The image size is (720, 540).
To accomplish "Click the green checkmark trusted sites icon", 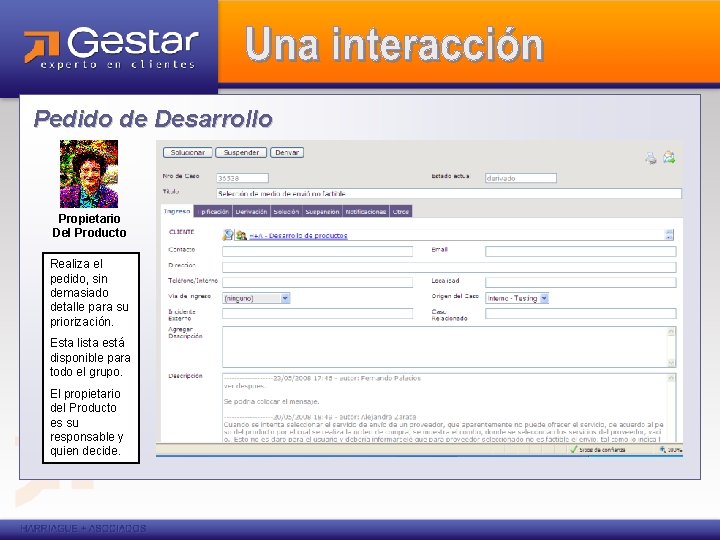I will click(573, 450).
